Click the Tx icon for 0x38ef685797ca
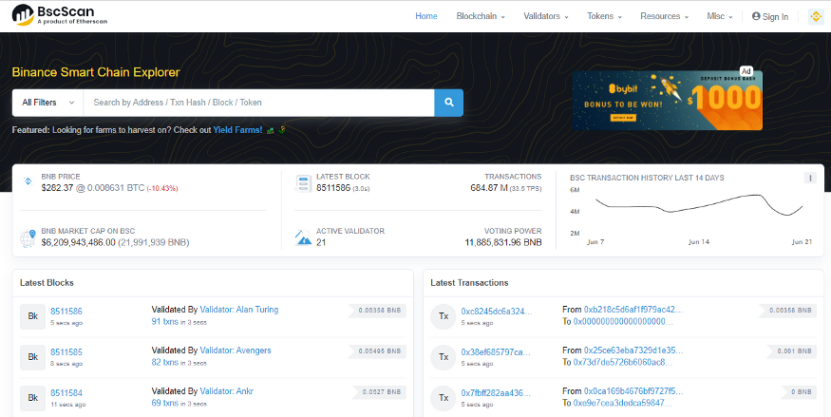This screenshot has width=831, height=417. [443, 357]
